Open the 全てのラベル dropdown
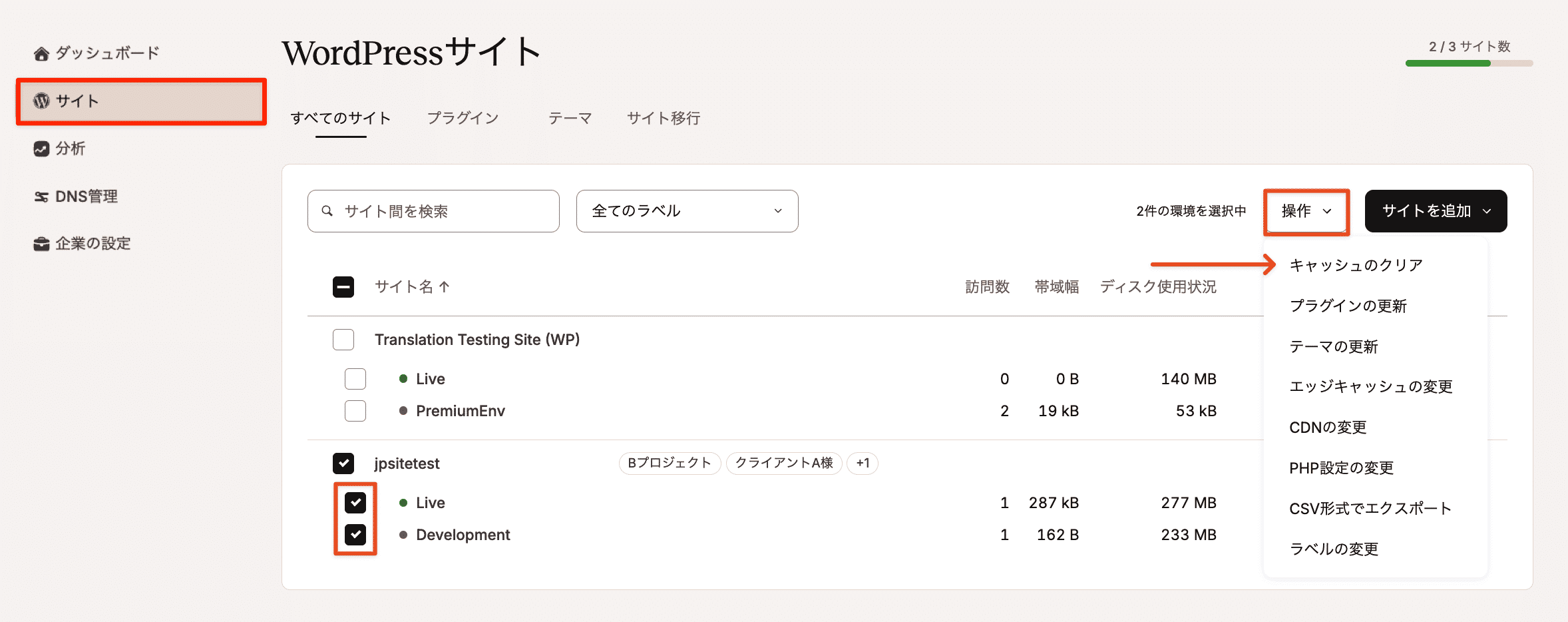Image resolution: width=1568 pixels, height=622 pixels. (x=687, y=211)
